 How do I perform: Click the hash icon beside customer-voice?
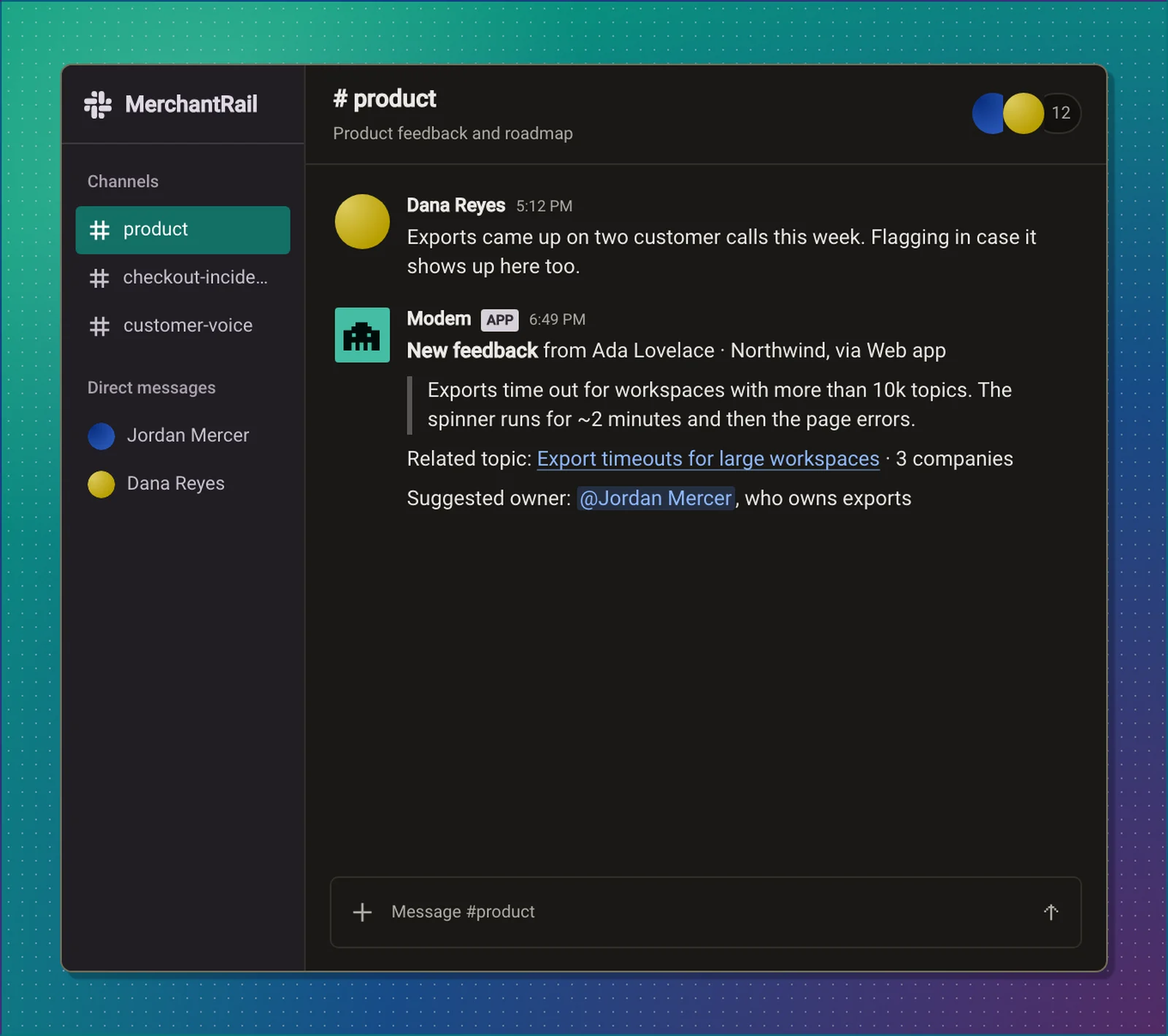(99, 326)
